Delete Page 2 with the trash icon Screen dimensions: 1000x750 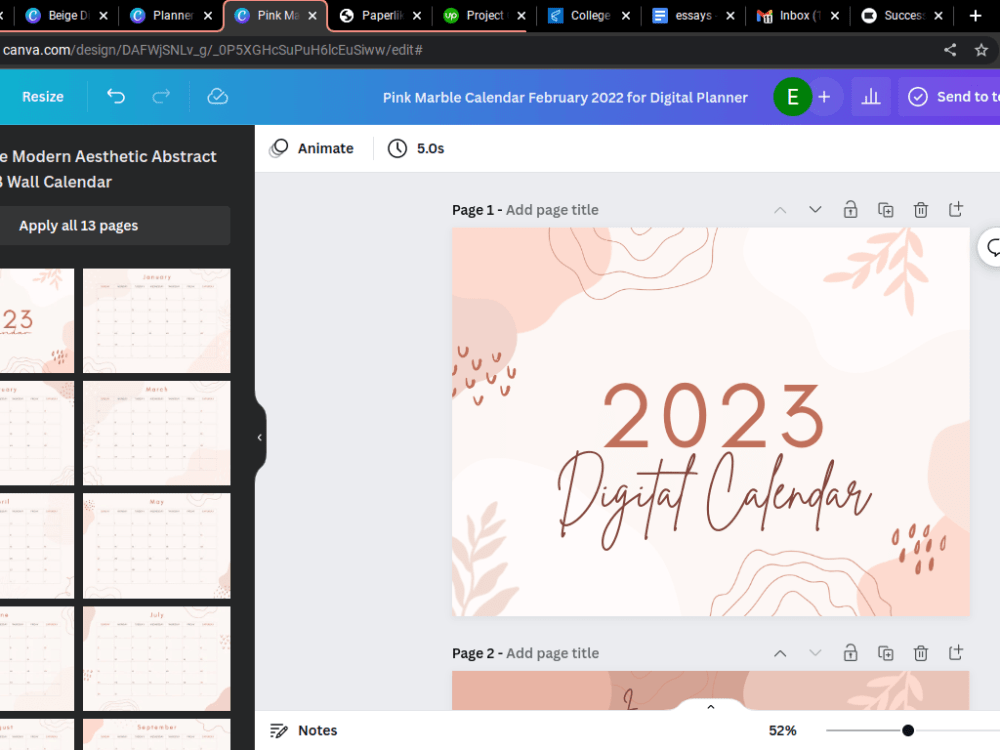920,653
